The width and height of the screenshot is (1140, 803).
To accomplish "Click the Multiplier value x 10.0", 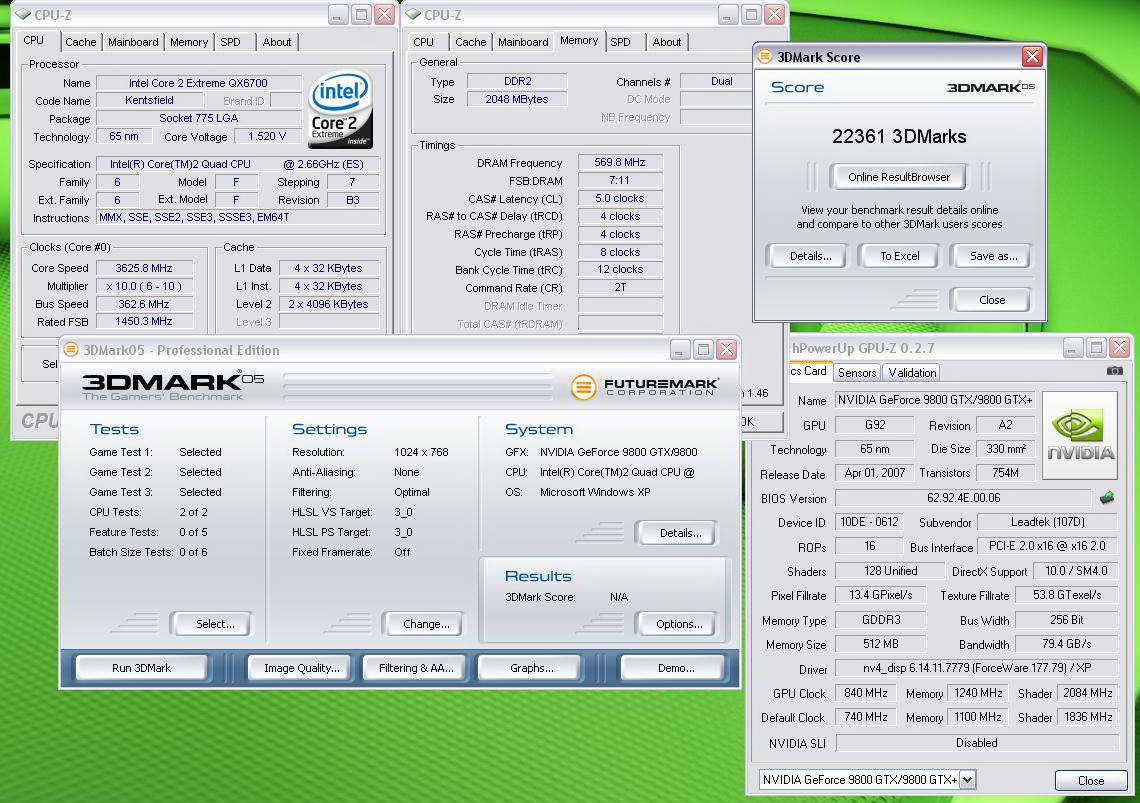I will click(145, 286).
